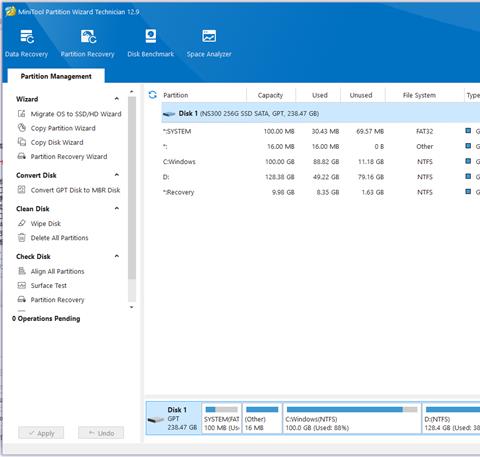480x457 pixels.
Task: Click the sidebar vertical scrollbar thumb
Action: (132, 188)
